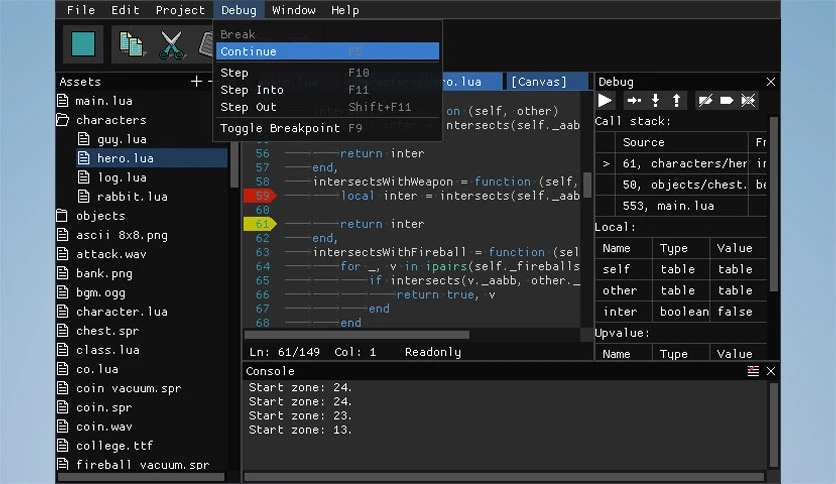Viewport: 836px width, 484px height.
Task: Click the Console vertical scrollbar
Action: coord(774,424)
